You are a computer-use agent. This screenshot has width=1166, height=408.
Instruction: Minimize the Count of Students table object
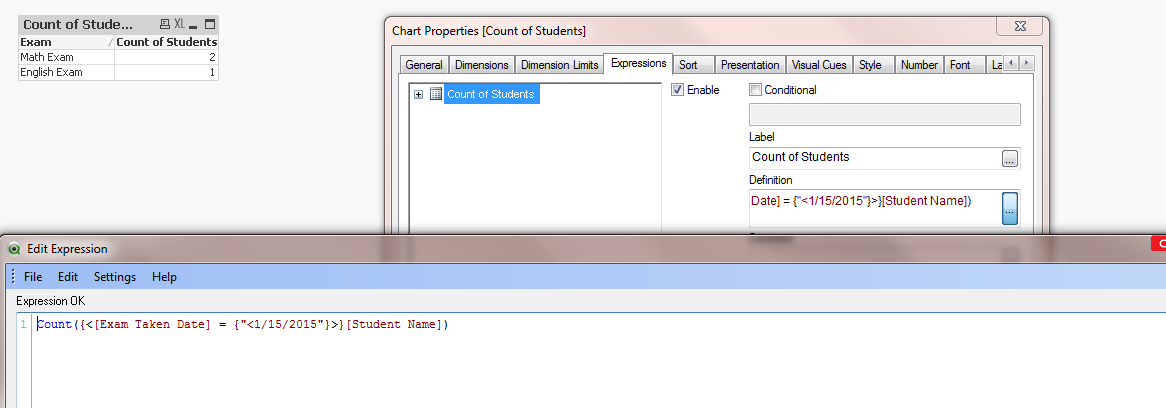(x=194, y=24)
